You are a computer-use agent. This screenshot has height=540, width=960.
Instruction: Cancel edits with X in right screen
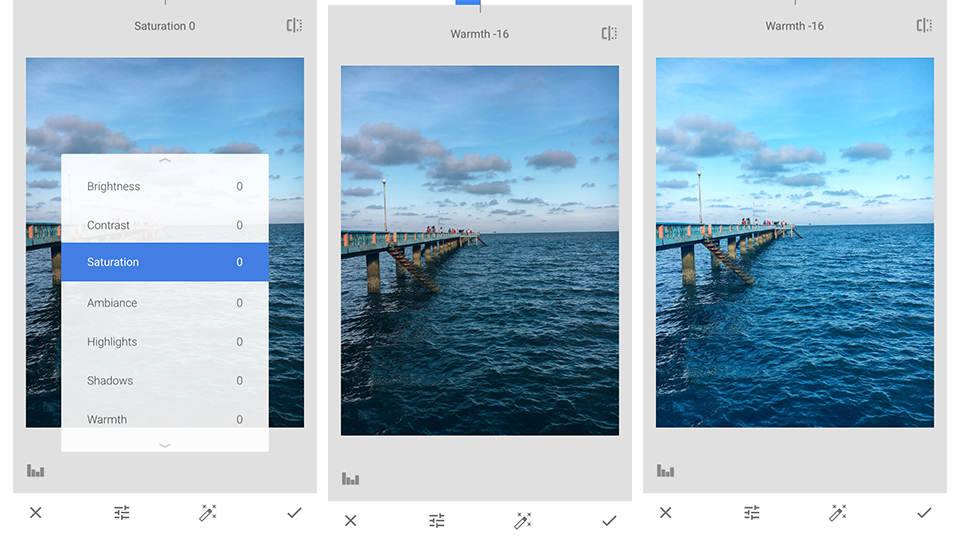point(666,512)
